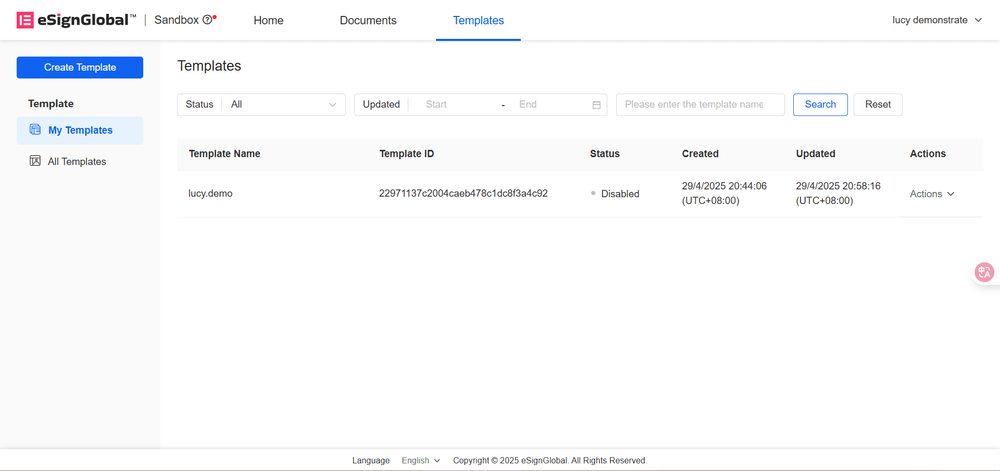Change the footer language from English
Image resolution: width=1000 pixels, height=471 pixels.
[x=420, y=461]
